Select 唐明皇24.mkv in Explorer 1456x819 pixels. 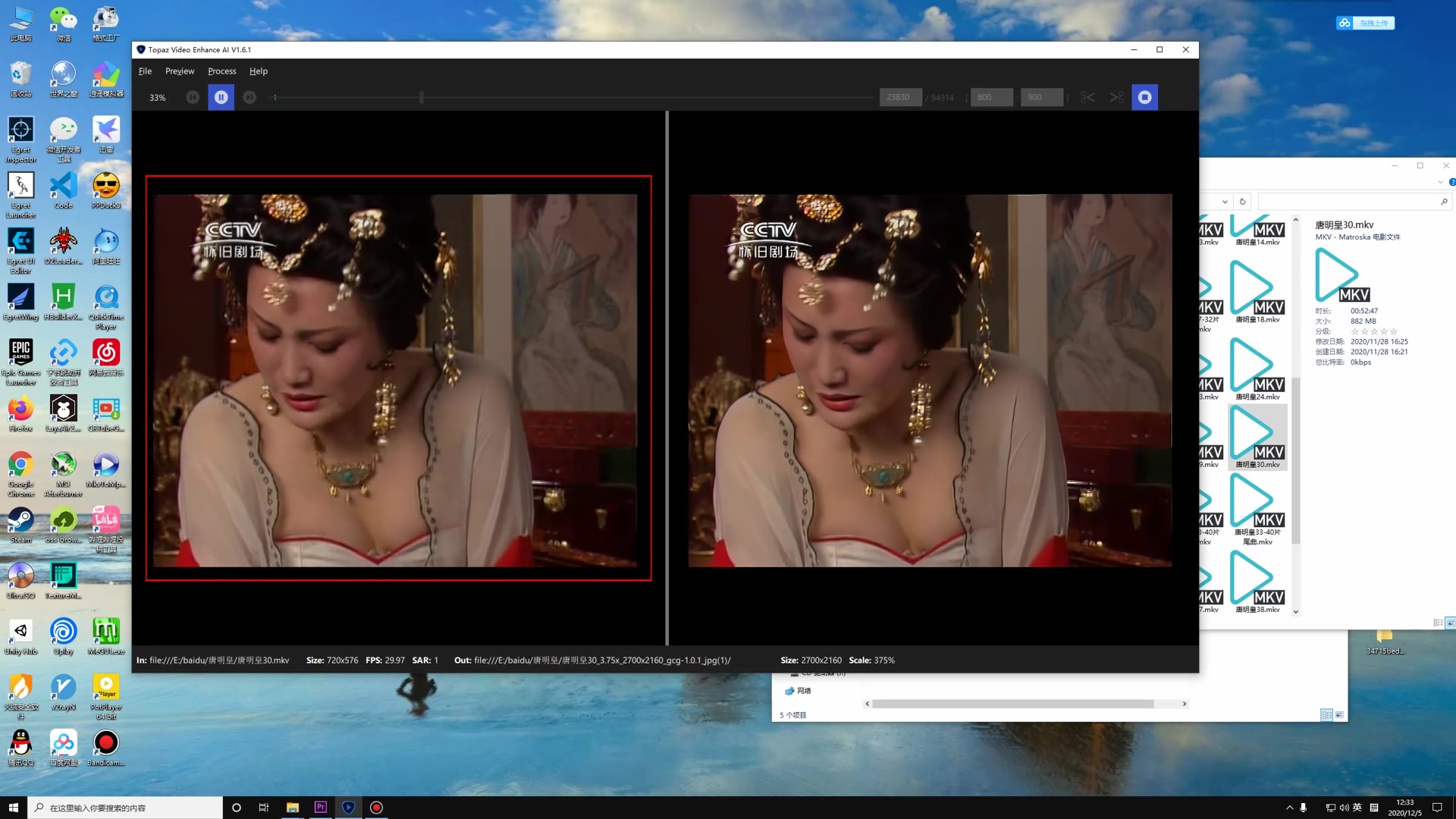click(x=1257, y=369)
